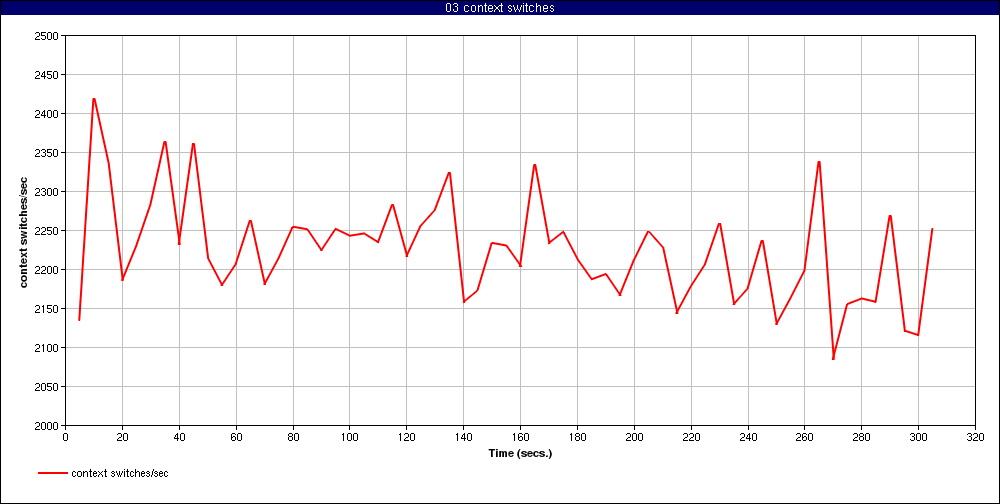The image size is (1000, 504).
Task: Click the 2000 y-axis tick label
Action: [48, 426]
